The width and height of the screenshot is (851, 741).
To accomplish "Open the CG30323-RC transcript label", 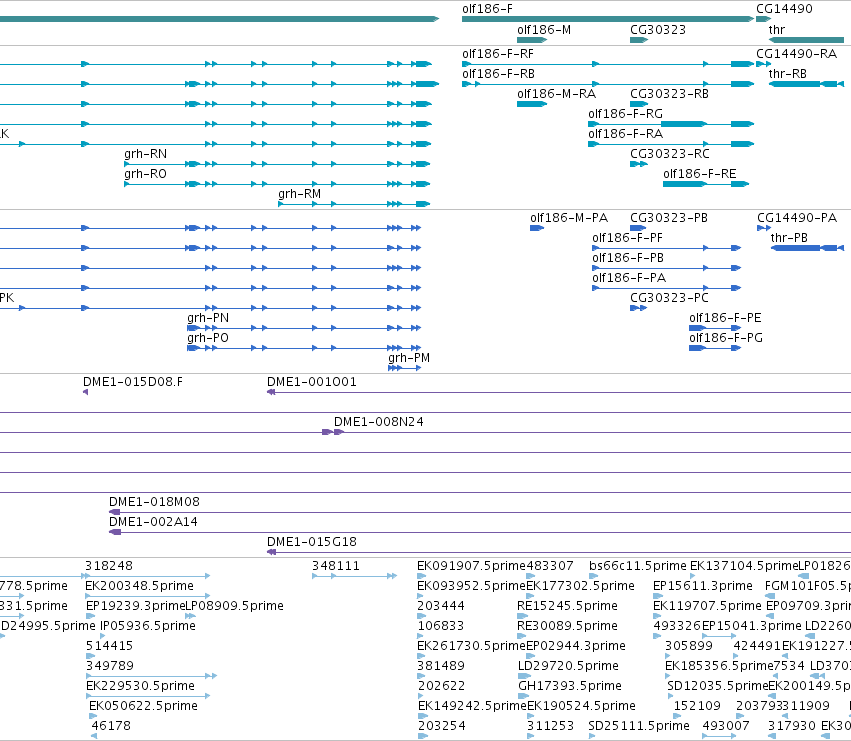I will pyautogui.click(x=669, y=154).
